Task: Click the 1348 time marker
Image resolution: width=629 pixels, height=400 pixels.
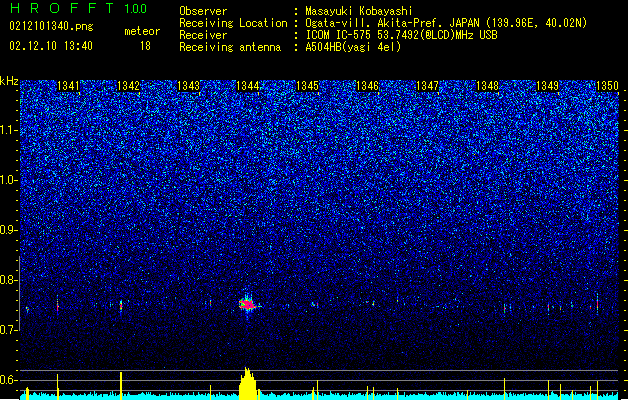Action: [487, 86]
